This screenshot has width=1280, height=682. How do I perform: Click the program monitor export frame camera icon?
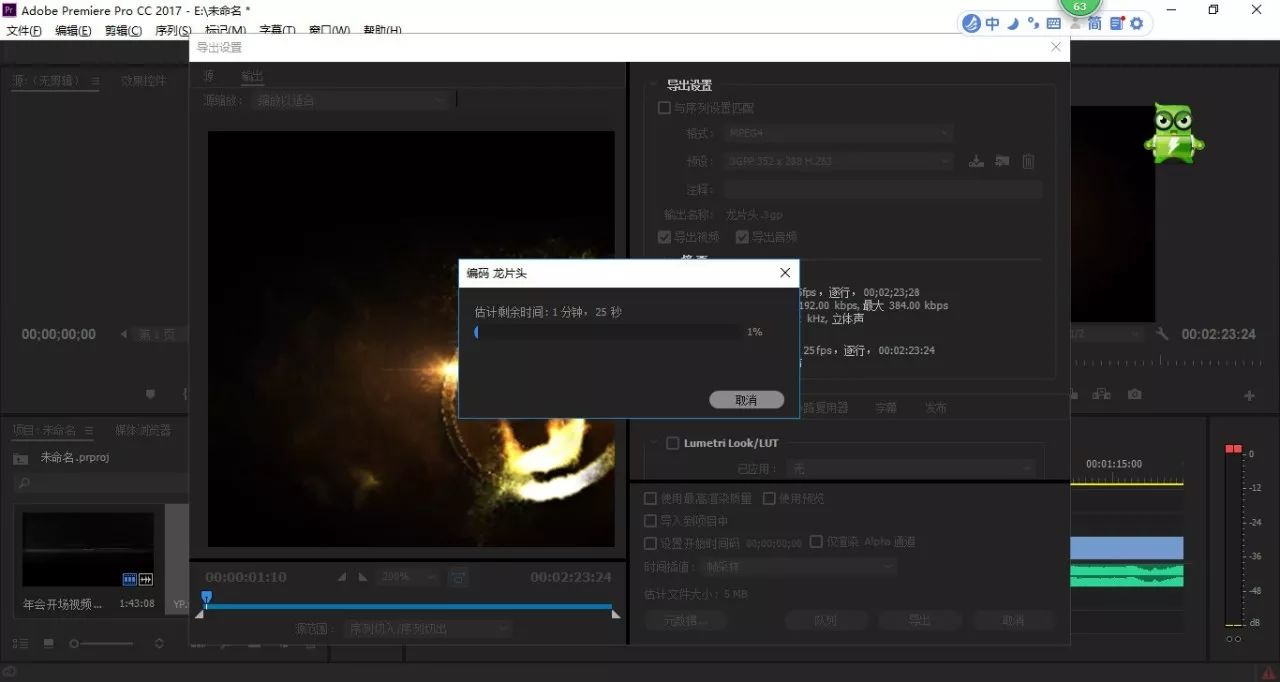tap(1134, 395)
